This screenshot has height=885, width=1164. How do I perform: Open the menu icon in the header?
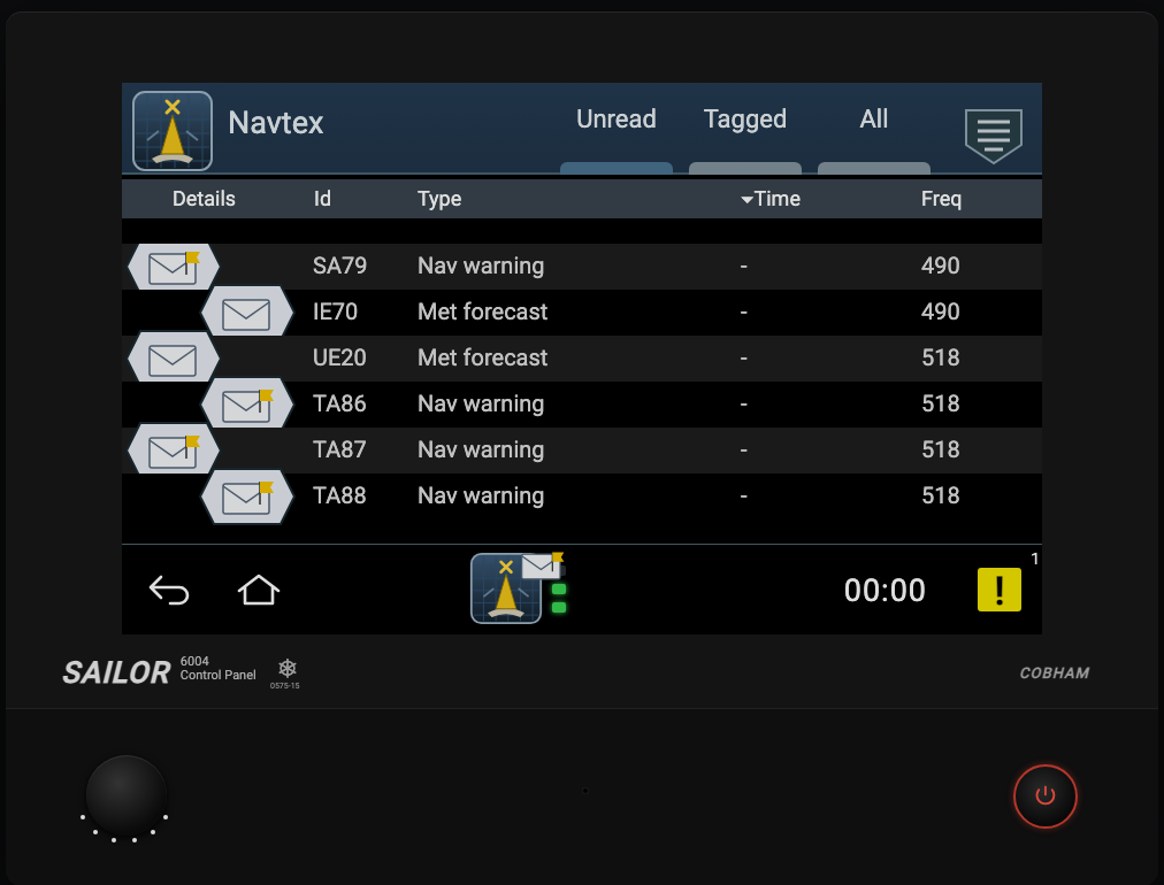993,135
